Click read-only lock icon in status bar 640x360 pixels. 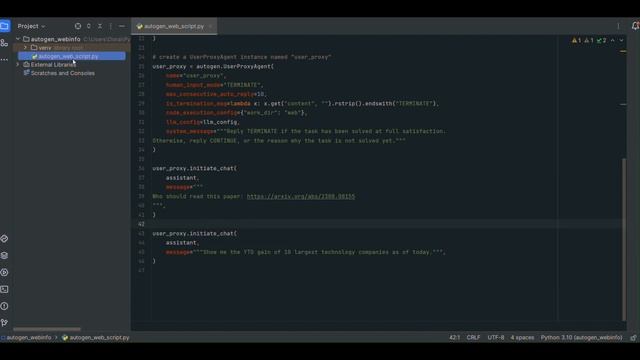tap(633, 338)
